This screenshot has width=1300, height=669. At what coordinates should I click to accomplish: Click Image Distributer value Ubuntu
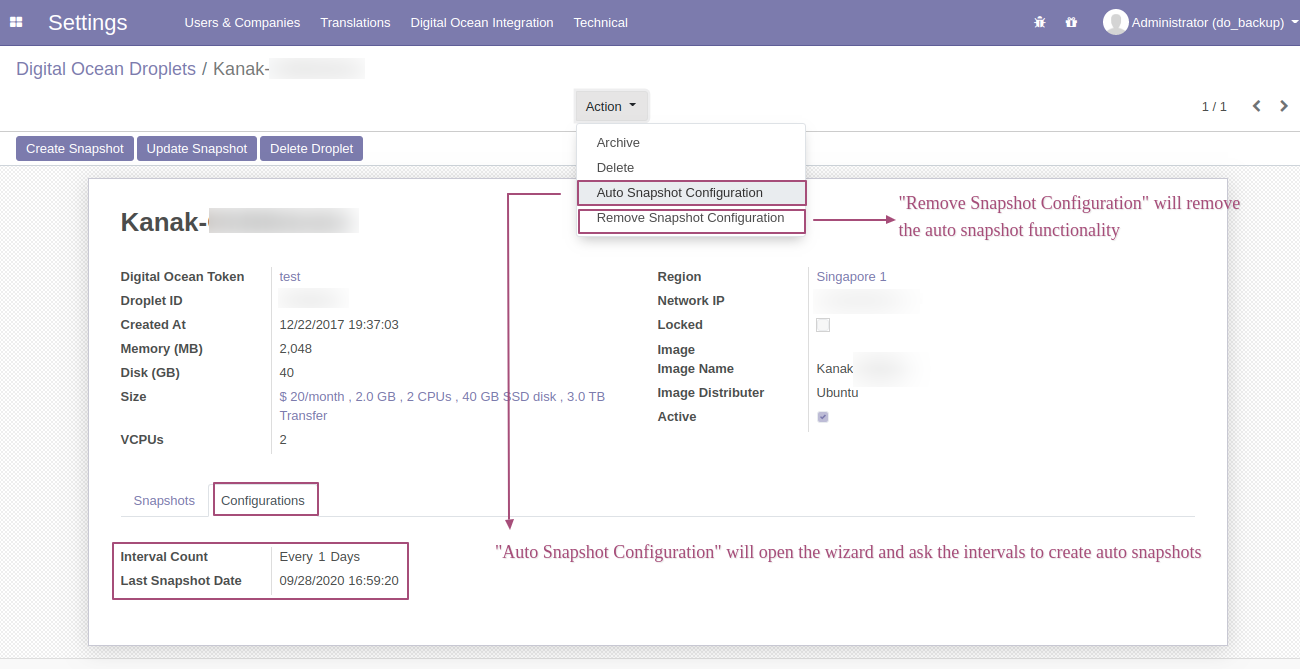pyautogui.click(x=837, y=393)
